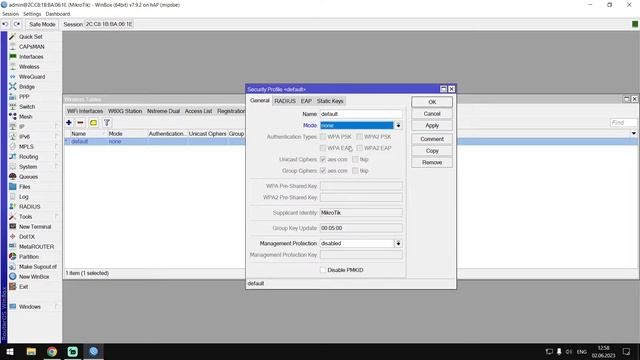Image resolution: width=640 pixels, height=360 pixels.
Task: Expand the MPLS submenu
Action: [x=56, y=147]
